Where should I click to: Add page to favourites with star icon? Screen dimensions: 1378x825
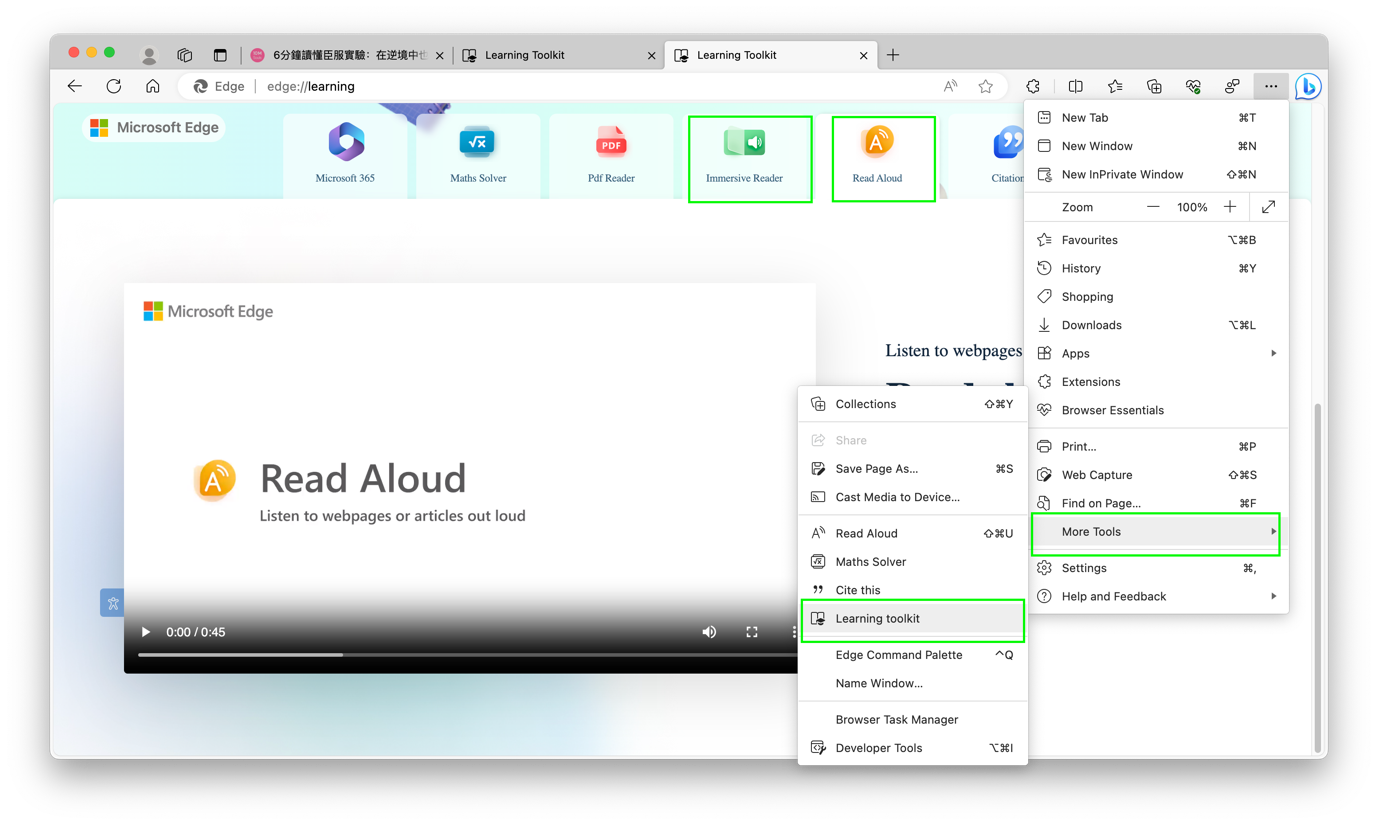(985, 87)
